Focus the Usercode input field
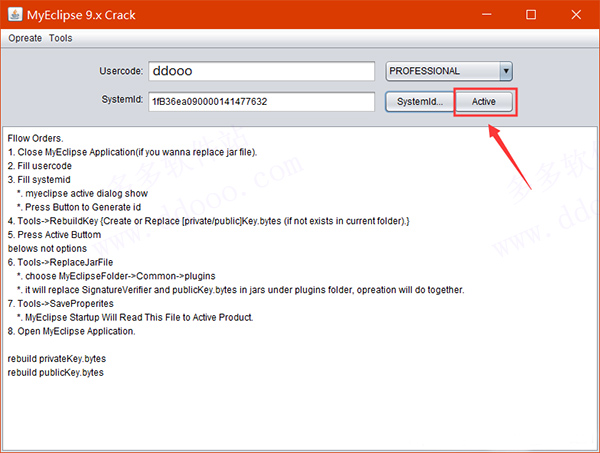 [x=261, y=71]
